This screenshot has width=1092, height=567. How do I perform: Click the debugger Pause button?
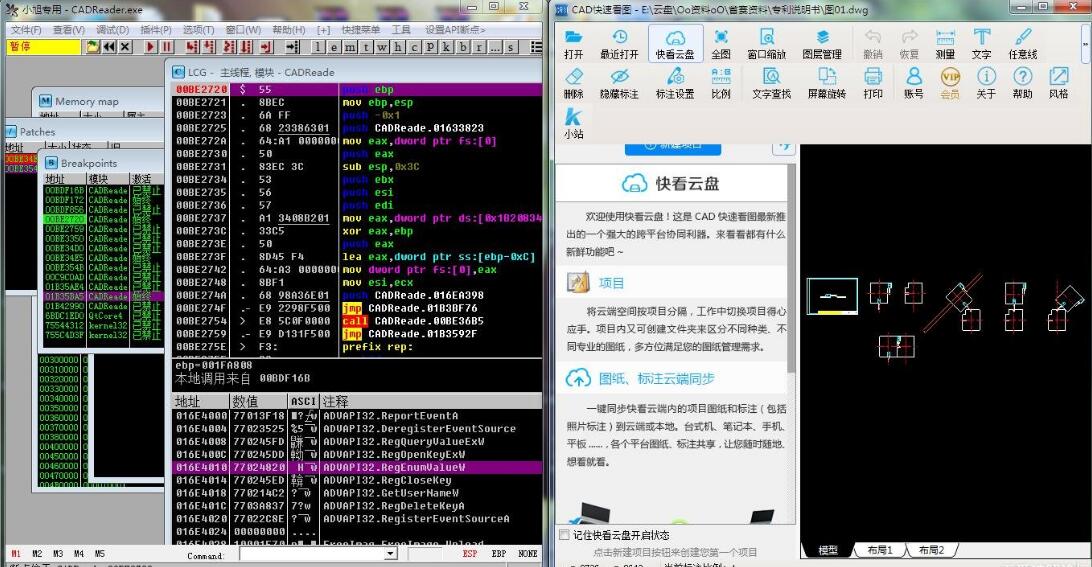coord(166,47)
